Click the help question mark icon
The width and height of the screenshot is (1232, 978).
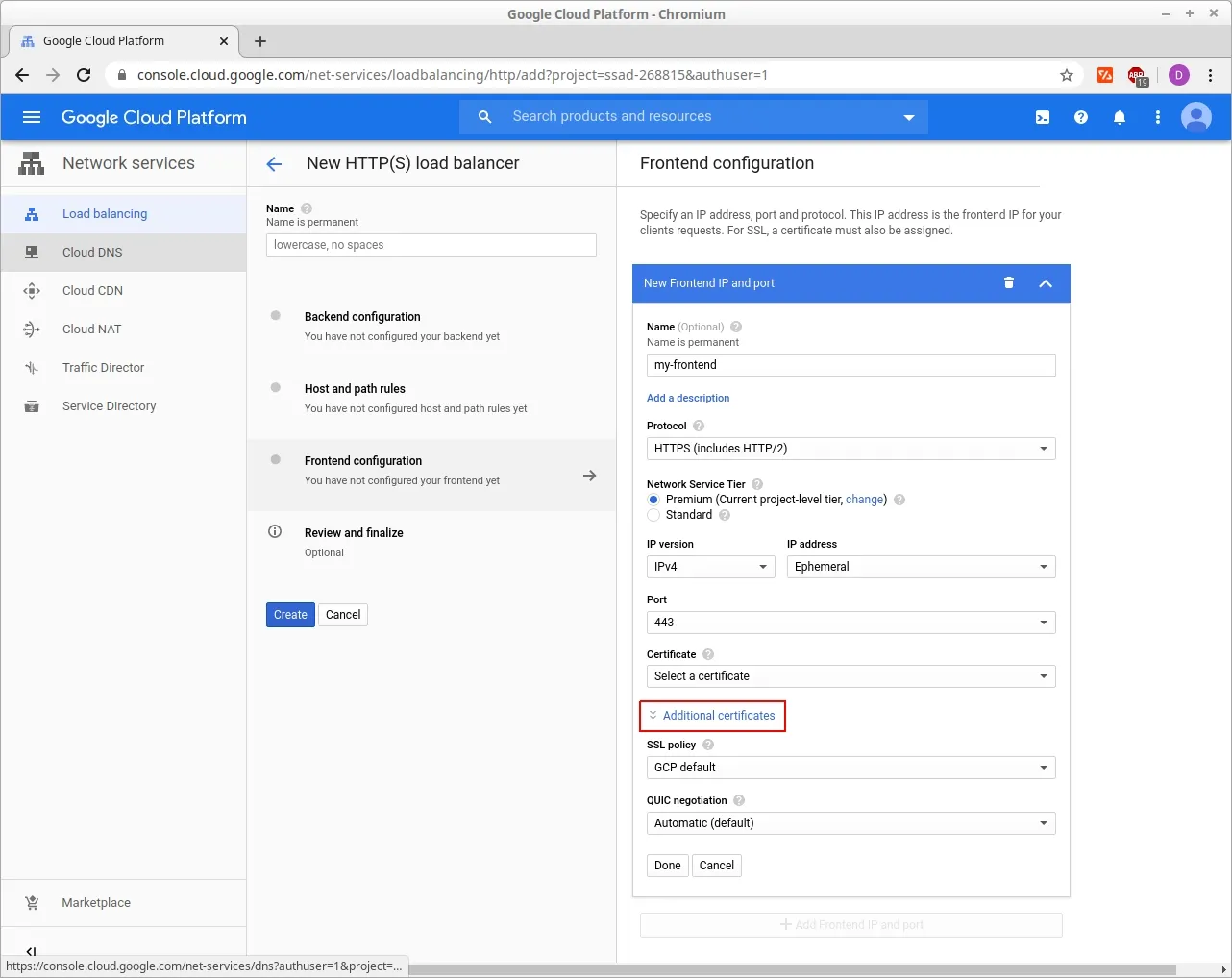click(1081, 117)
